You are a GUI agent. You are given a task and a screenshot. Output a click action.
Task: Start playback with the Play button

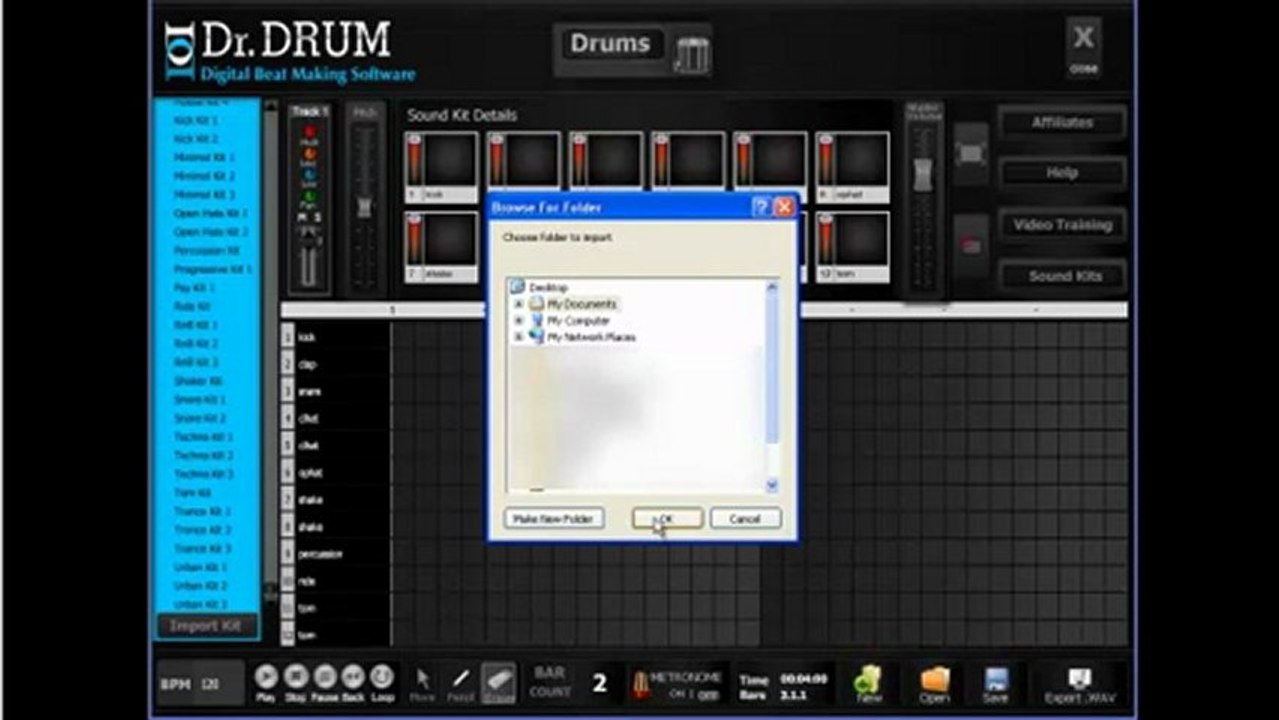click(x=266, y=677)
